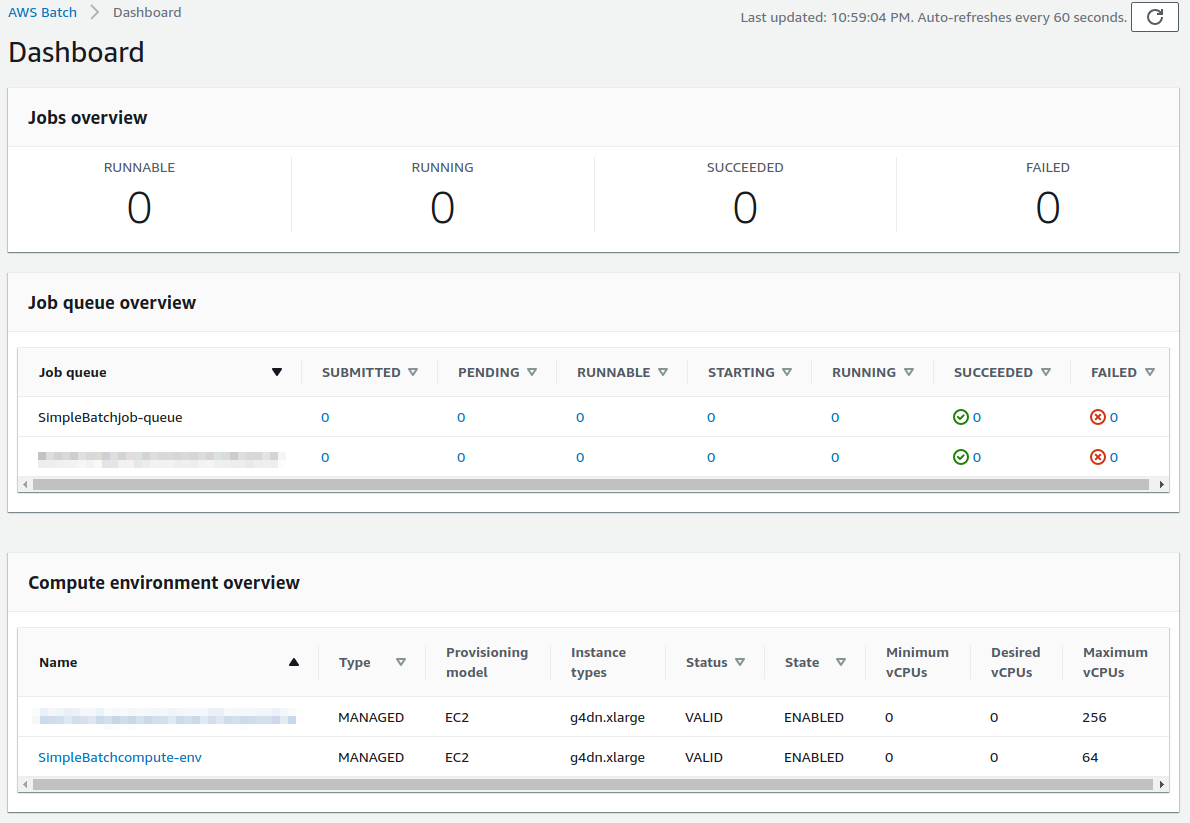Viewport: 1190px width, 823px height.
Task: Click the RUNNING count for SimpleBatchjob-queue
Action: pos(835,417)
